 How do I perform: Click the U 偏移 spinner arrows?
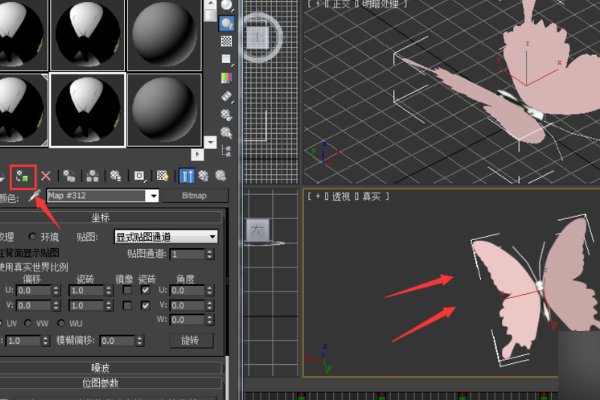(56, 291)
